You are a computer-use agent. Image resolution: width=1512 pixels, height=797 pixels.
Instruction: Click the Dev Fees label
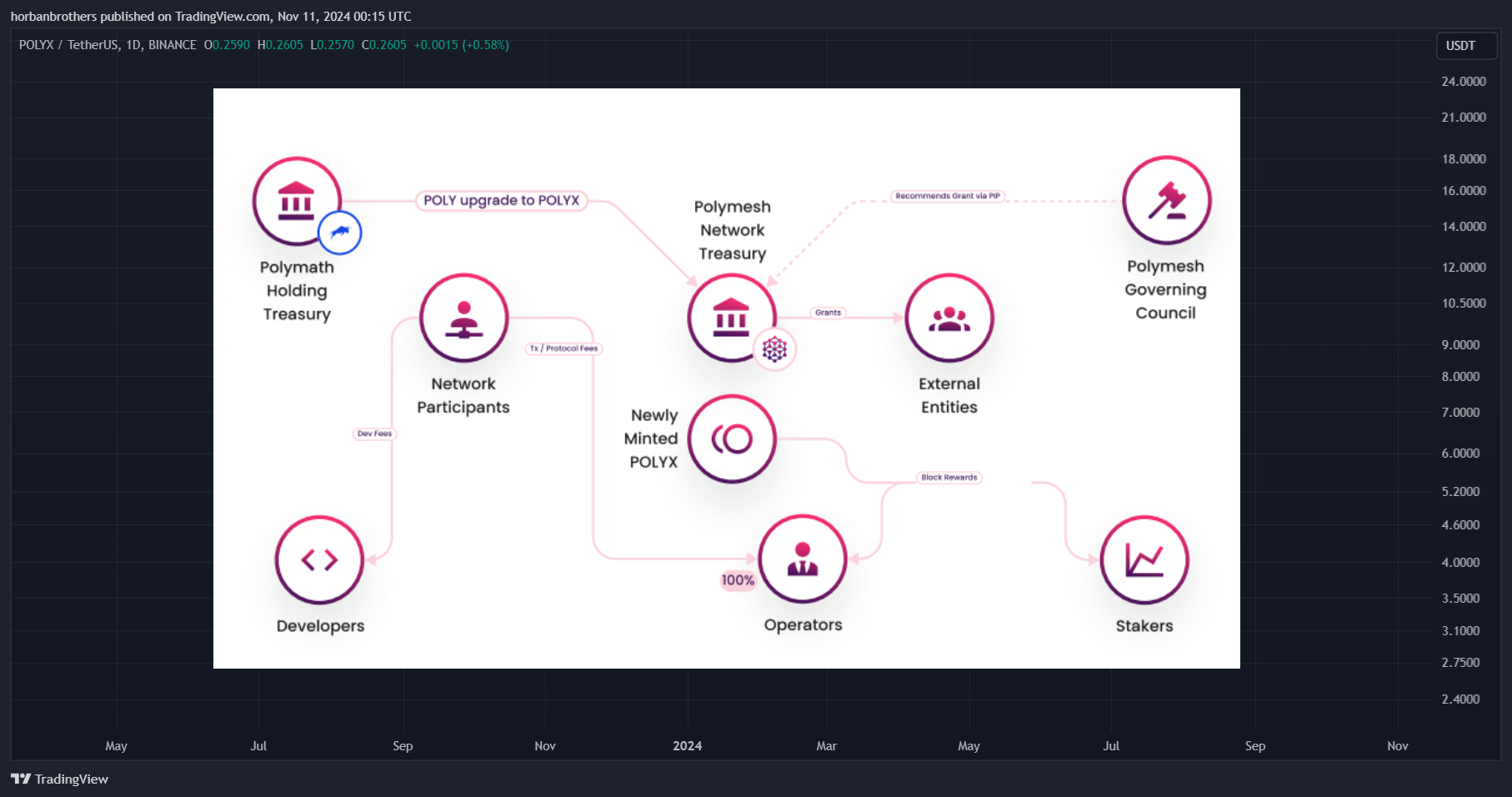[x=374, y=434]
